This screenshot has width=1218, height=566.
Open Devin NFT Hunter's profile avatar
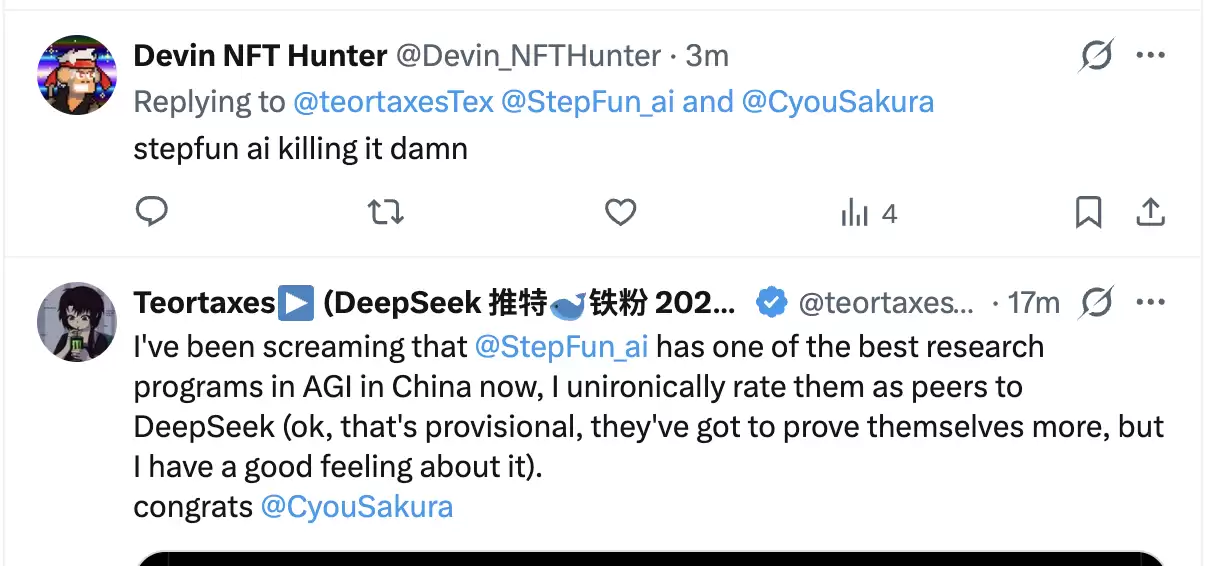[x=77, y=74]
